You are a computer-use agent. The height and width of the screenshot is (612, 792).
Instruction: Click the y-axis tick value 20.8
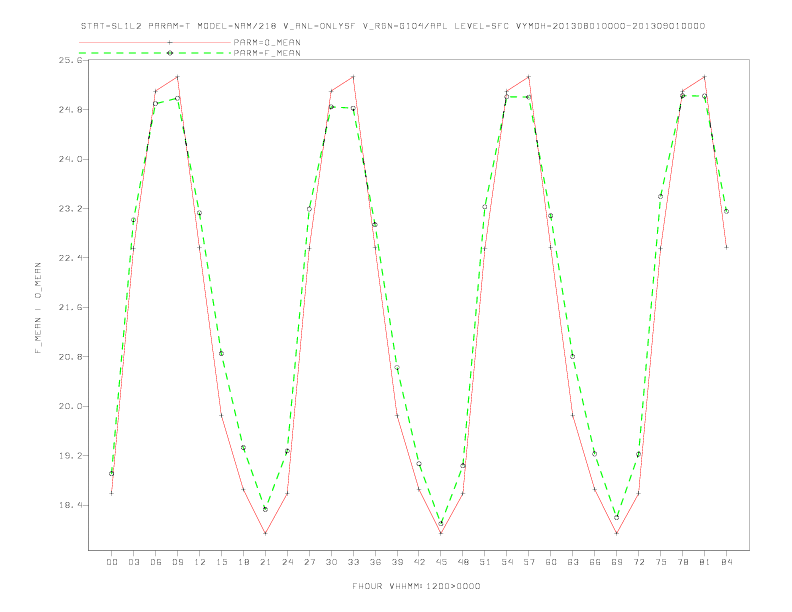[x=71, y=357]
